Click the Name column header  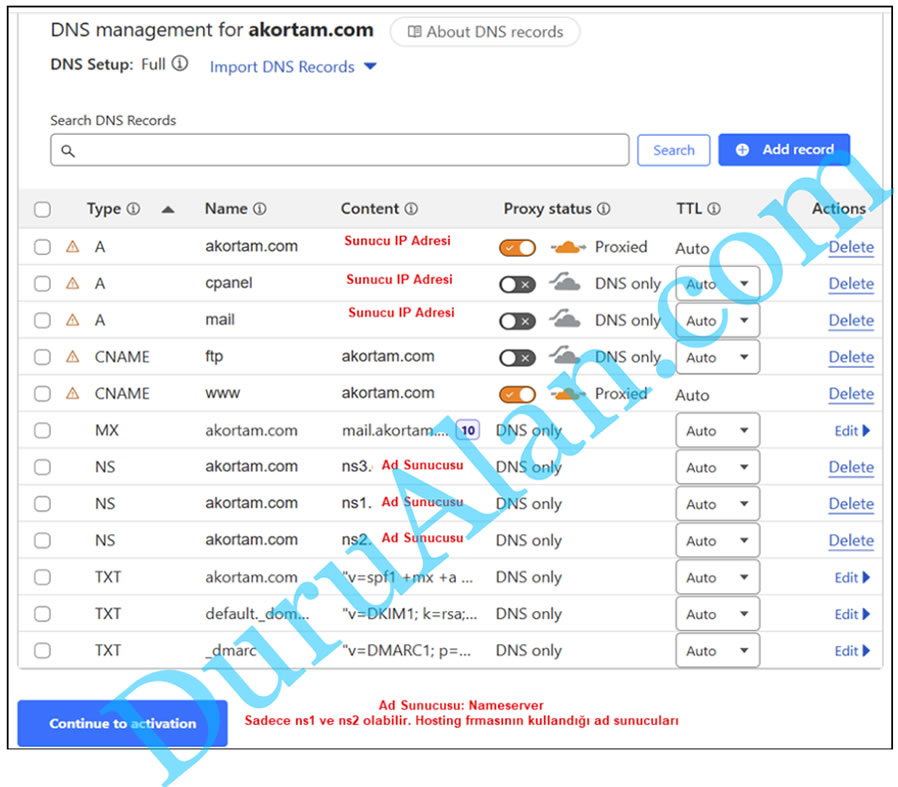tap(226, 209)
